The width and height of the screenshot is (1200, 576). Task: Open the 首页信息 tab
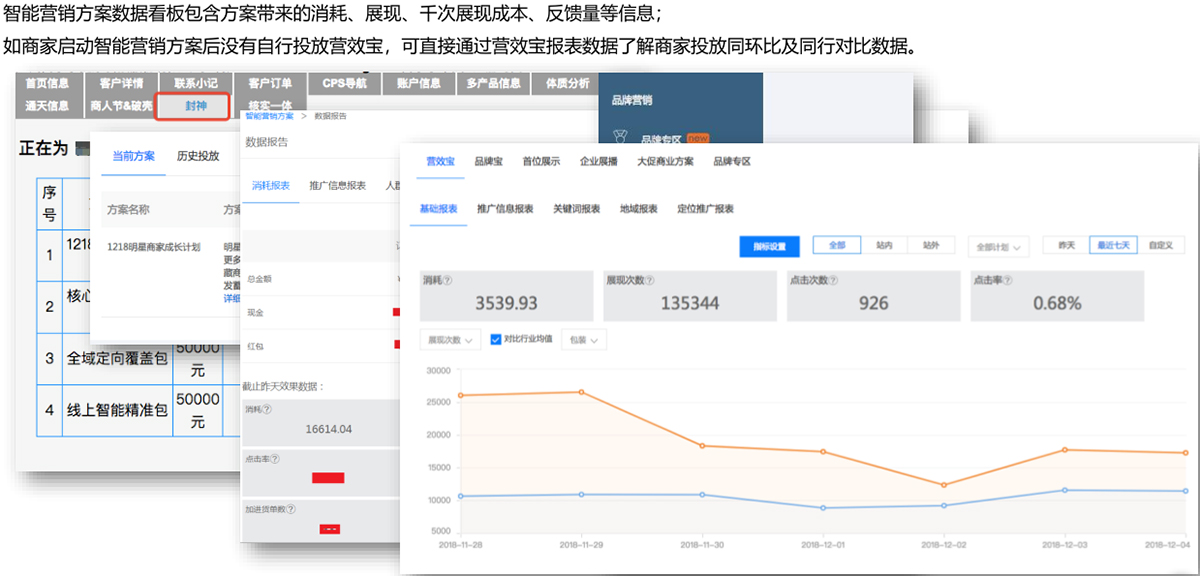click(x=47, y=83)
